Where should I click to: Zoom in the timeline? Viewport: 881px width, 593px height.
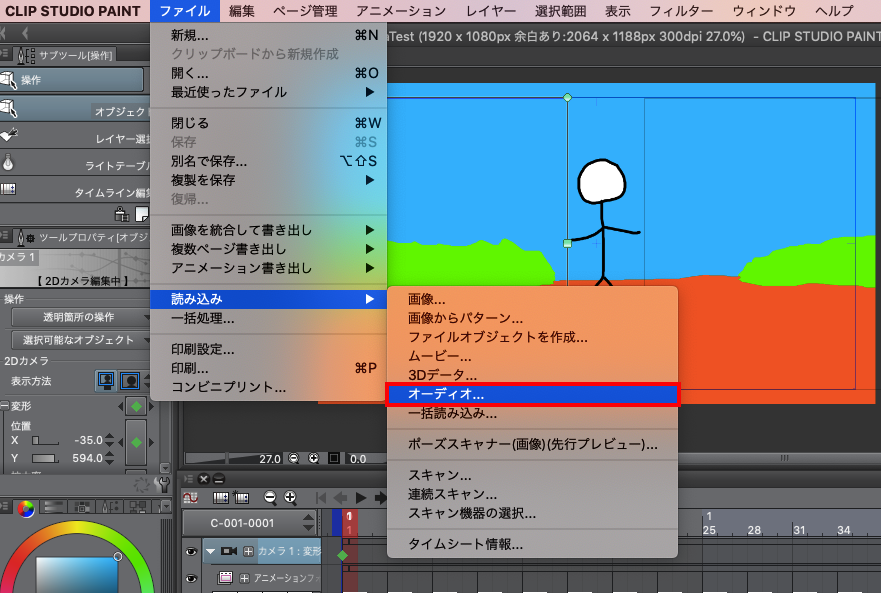(x=290, y=497)
